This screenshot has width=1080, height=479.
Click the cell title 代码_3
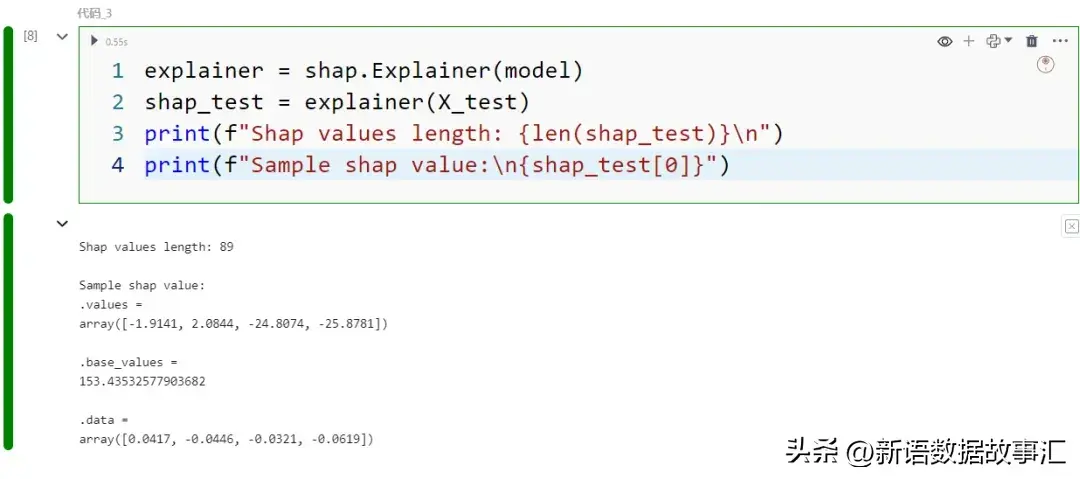tap(94, 13)
